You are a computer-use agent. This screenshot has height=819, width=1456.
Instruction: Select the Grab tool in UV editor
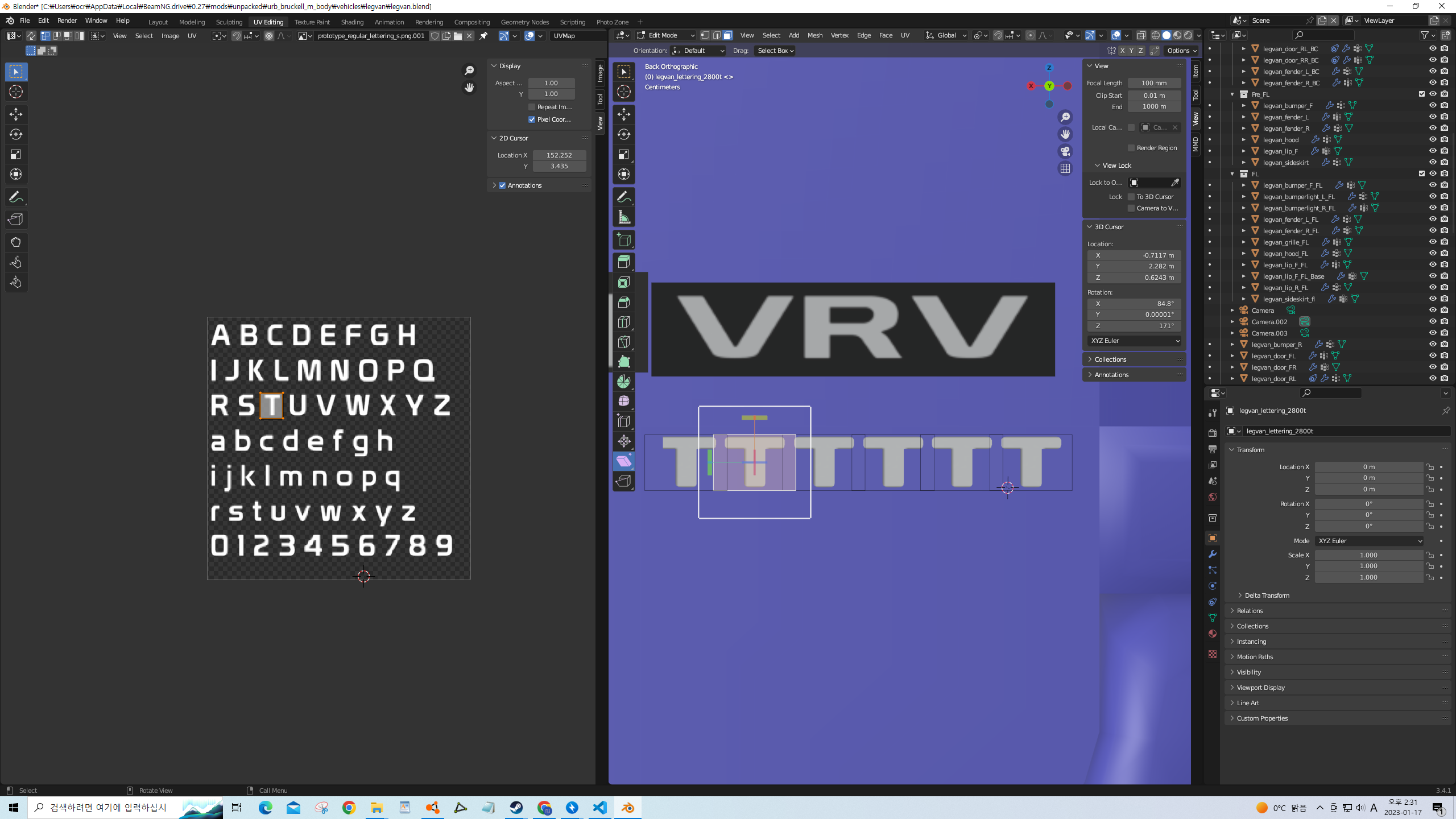pyautogui.click(x=16, y=242)
